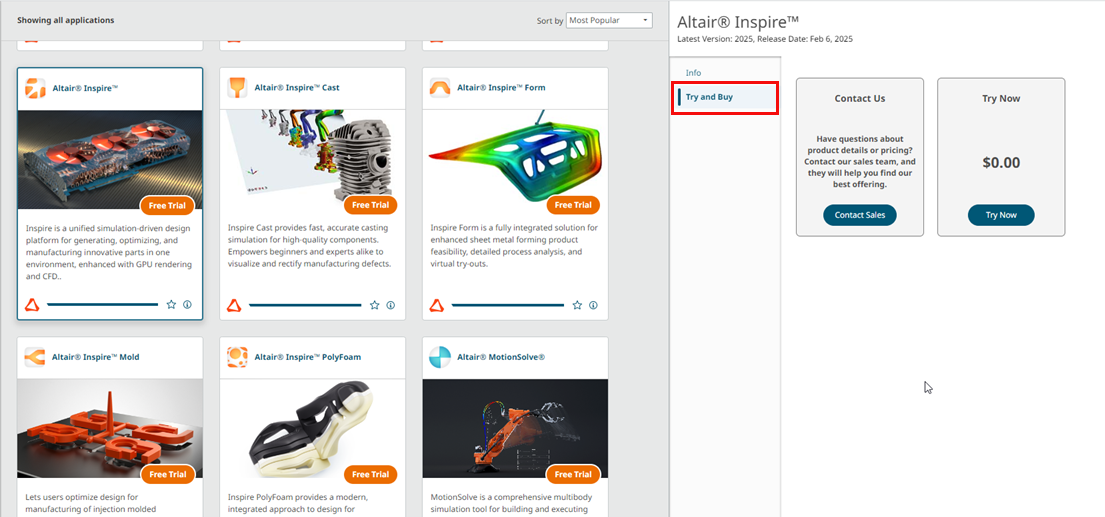This screenshot has height=517, width=1105.
Task: Open info icon on Altair Inspire card
Action: (187, 305)
